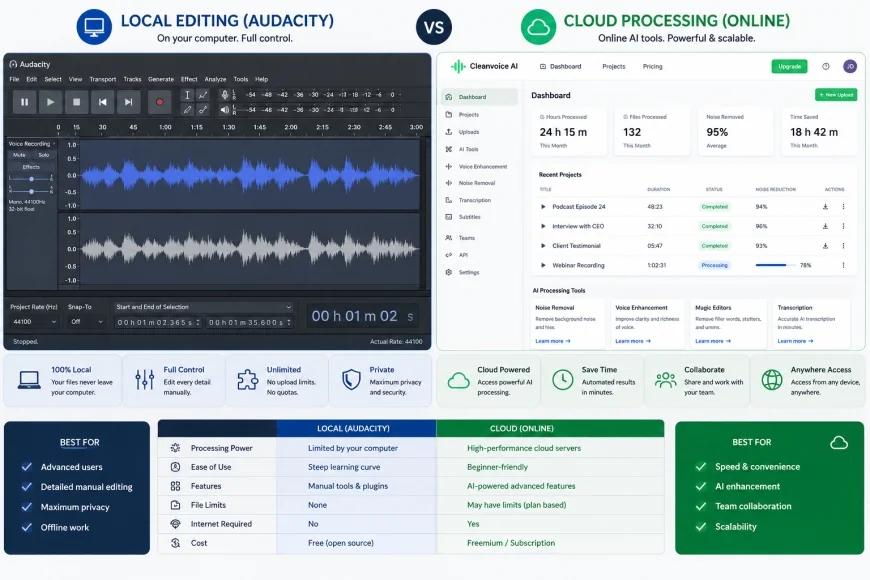Viewport: 870px width, 580px height.
Task: Open the Transport menu
Action: click(103, 79)
